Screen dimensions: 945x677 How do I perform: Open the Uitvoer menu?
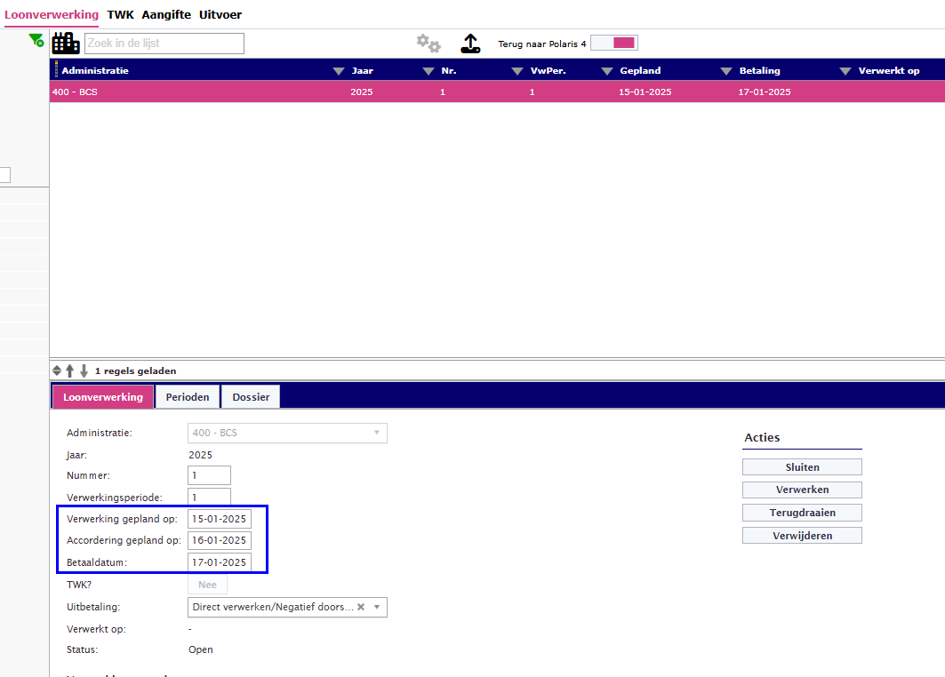point(221,14)
